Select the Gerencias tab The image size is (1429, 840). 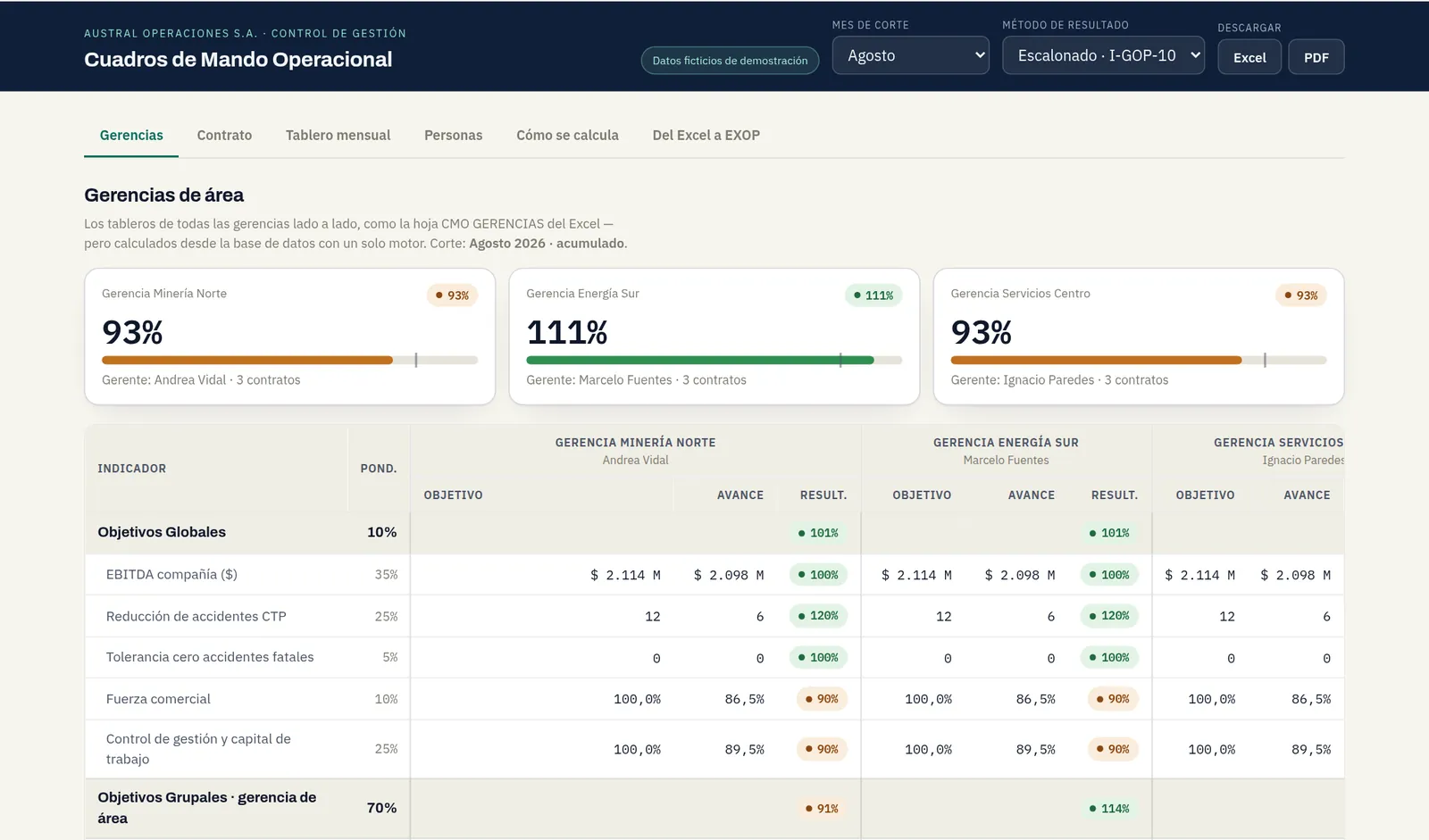pyautogui.click(x=131, y=136)
